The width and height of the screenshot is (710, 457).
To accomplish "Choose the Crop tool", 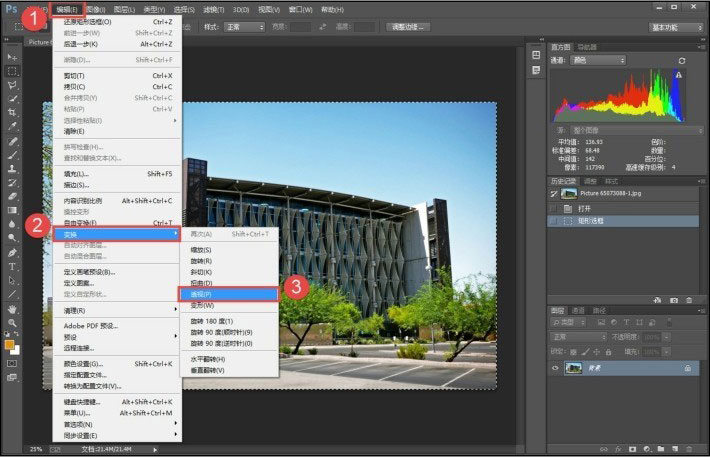I will pos(12,113).
